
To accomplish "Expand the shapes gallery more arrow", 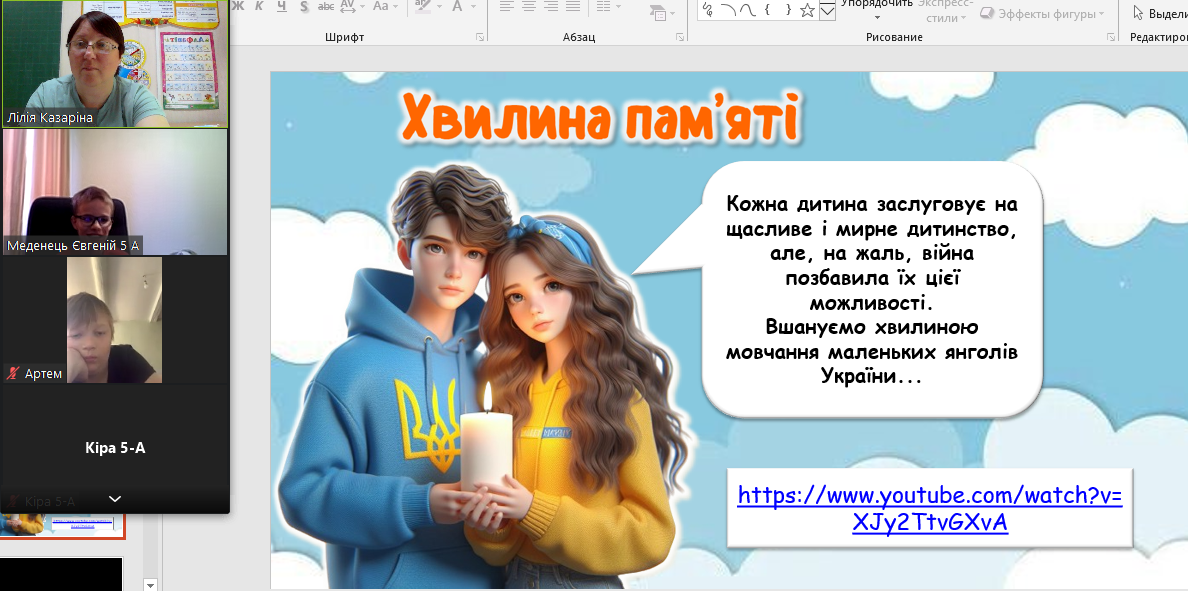I will 828,10.
